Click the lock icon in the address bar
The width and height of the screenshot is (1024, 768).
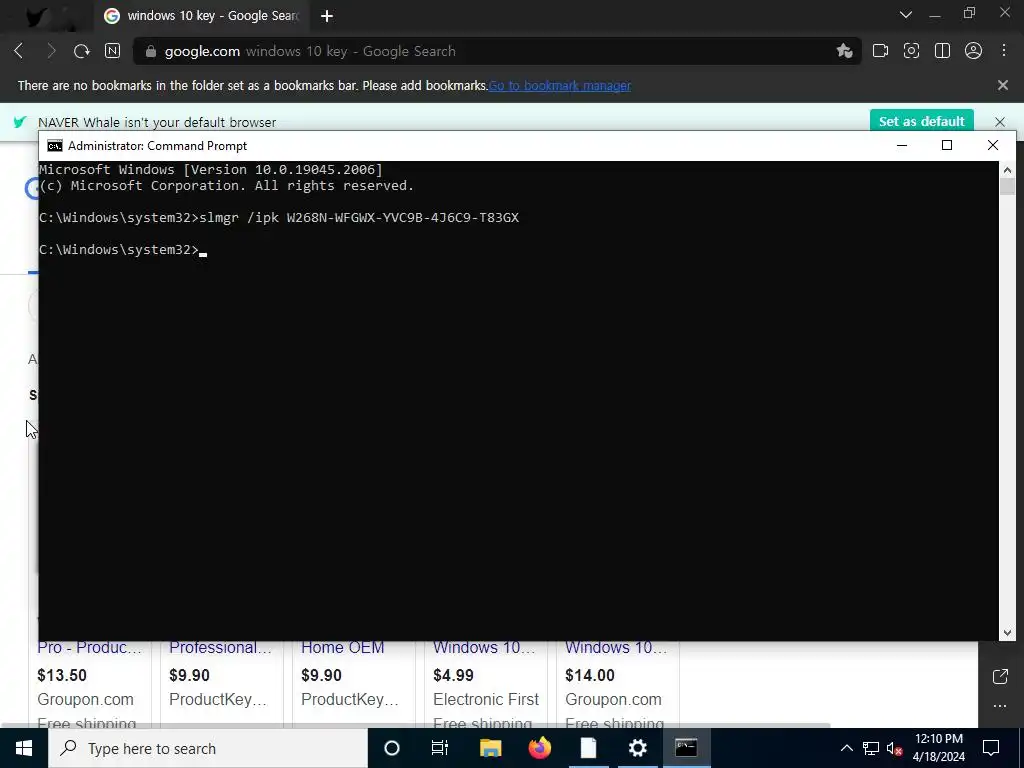[x=151, y=52]
